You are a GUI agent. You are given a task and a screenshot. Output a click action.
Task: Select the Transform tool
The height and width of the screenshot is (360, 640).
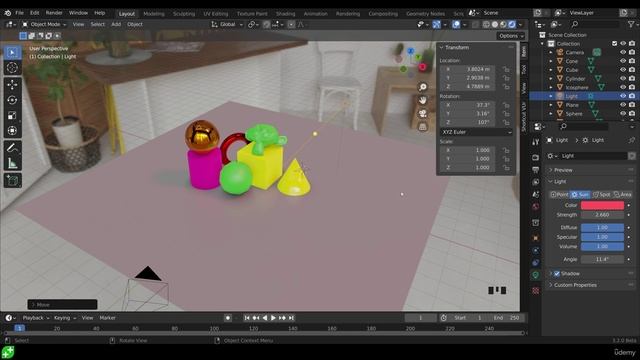tap(12, 131)
